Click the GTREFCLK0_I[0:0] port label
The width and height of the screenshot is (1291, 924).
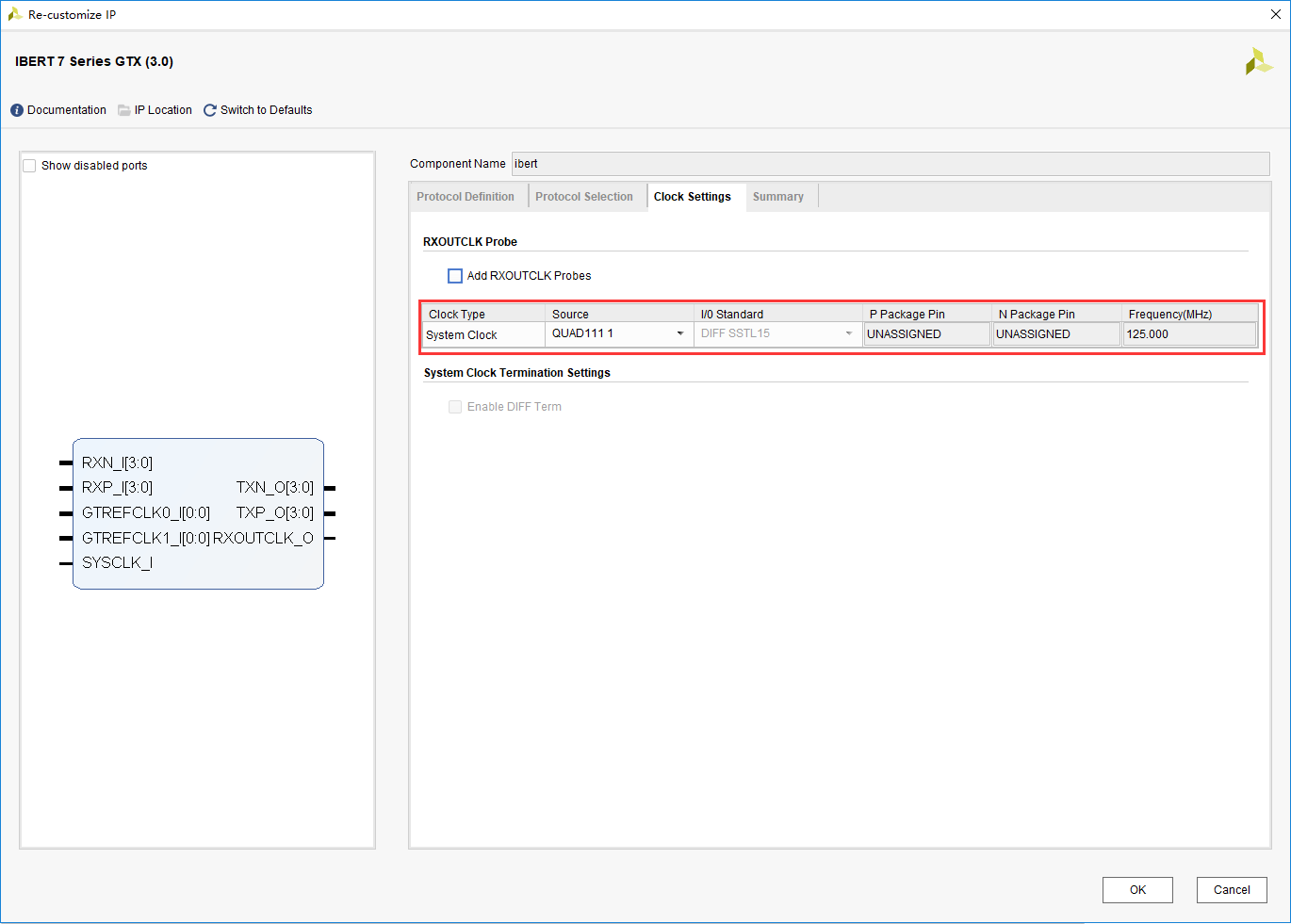click(146, 512)
